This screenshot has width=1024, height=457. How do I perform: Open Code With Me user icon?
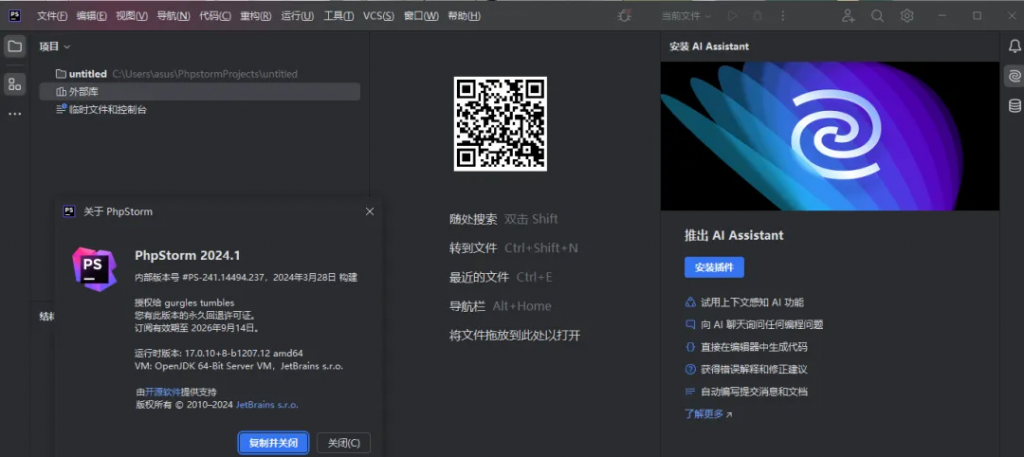[x=848, y=16]
